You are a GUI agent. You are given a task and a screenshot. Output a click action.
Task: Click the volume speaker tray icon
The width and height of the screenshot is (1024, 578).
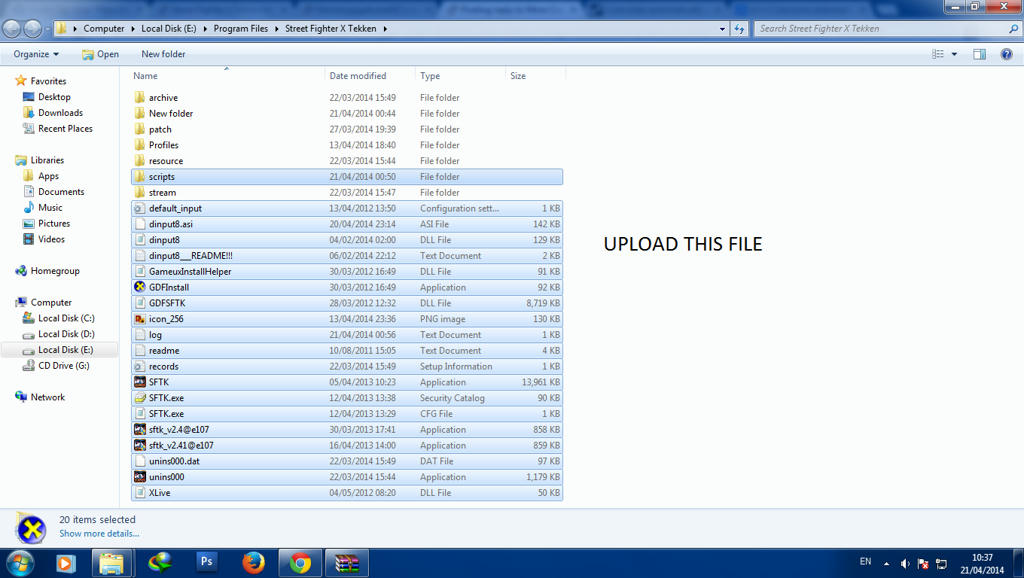905,564
